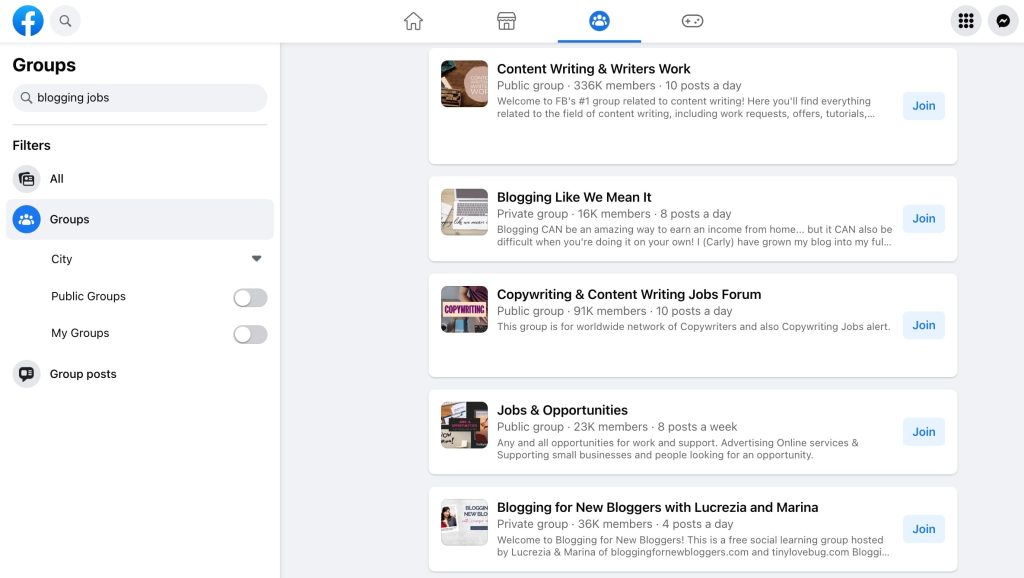Select the All filter icon
The width and height of the screenshot is (1024, 578).
coord(26,178)
